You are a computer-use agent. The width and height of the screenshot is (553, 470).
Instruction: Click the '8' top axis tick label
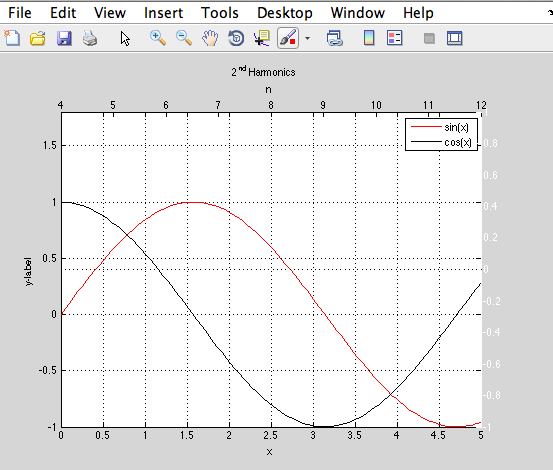click(x=271, y=105)
